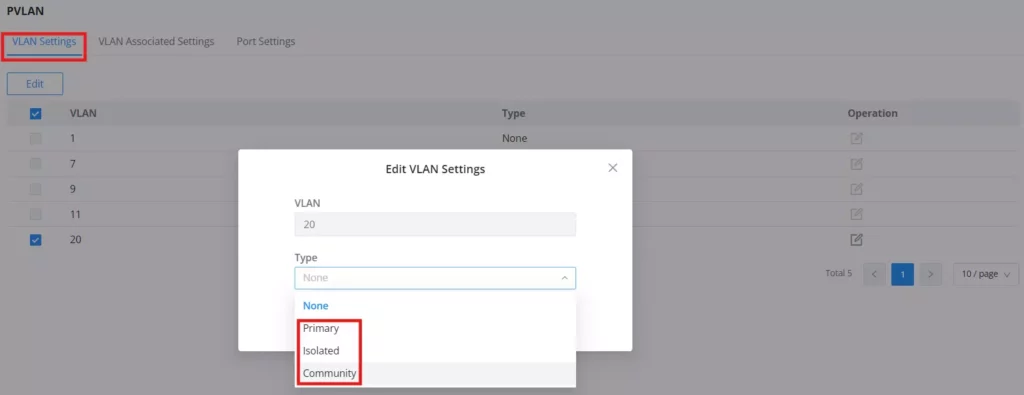Check the box for VLAN 11
This screenshot has width=1024, height=395.
[x=36, y=214]
